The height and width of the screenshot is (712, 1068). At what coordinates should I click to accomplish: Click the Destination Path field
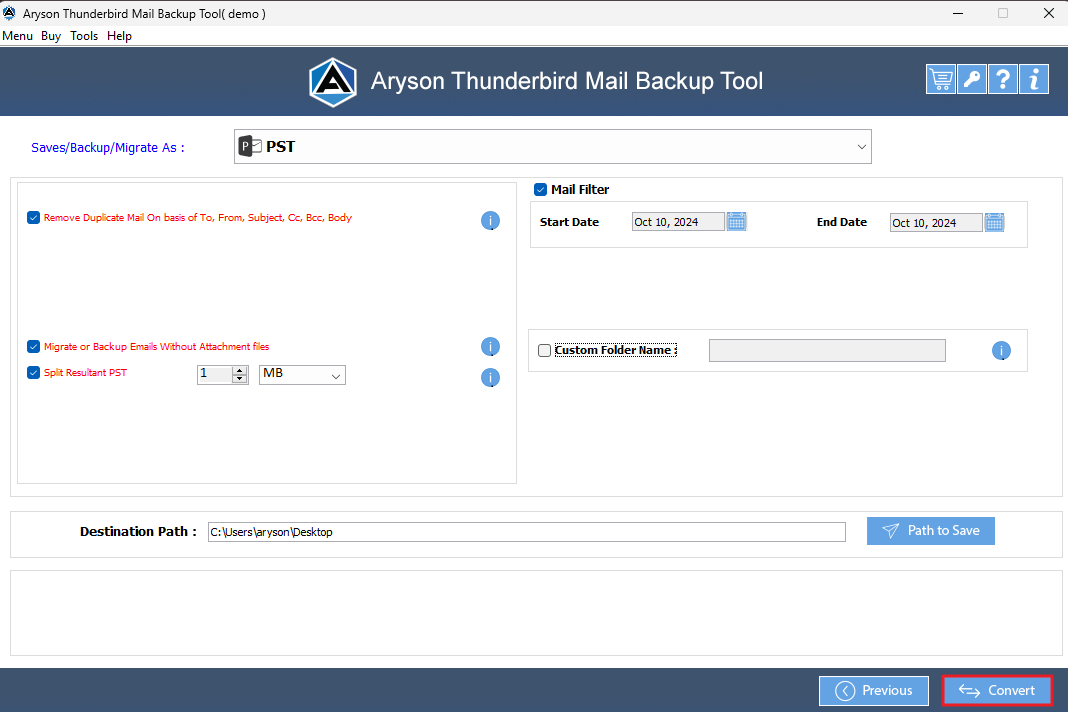coord(527,532)
